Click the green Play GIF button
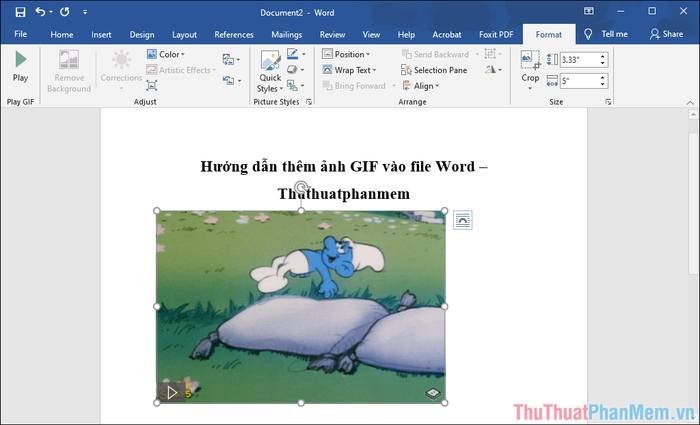700x425 pixels. 21,66
